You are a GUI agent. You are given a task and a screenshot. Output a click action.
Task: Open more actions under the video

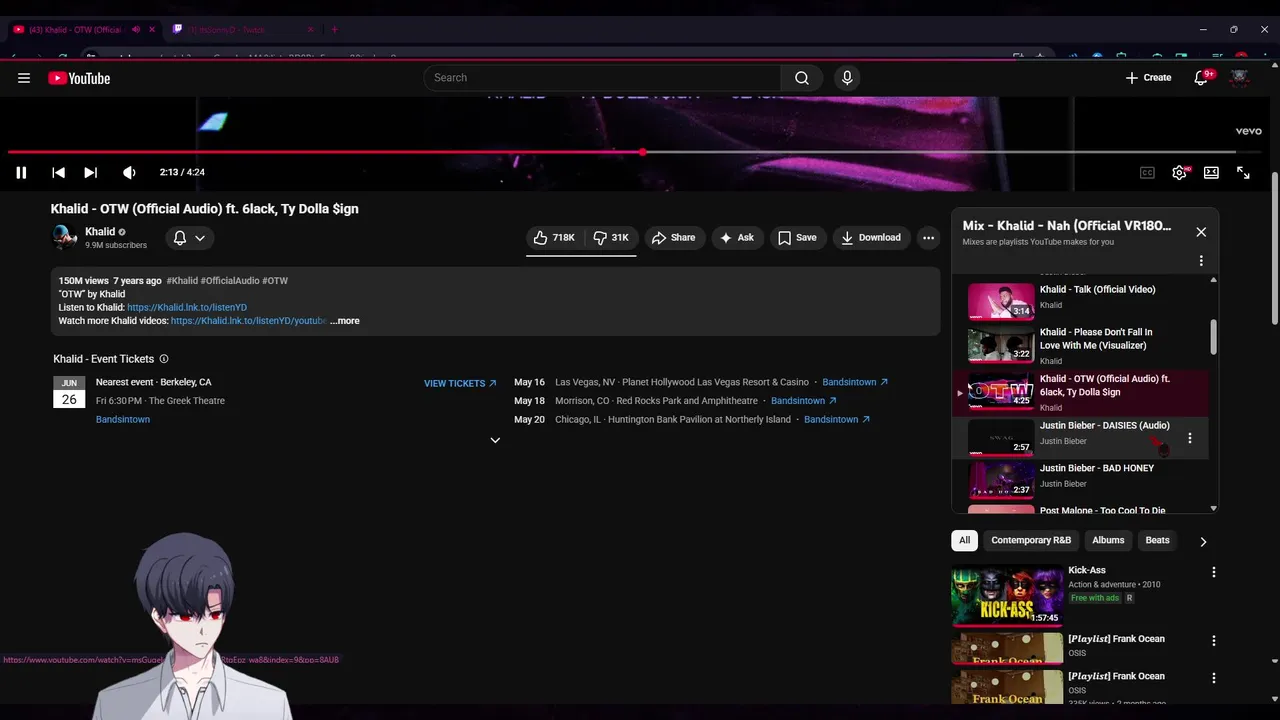(x=929, y=238)
